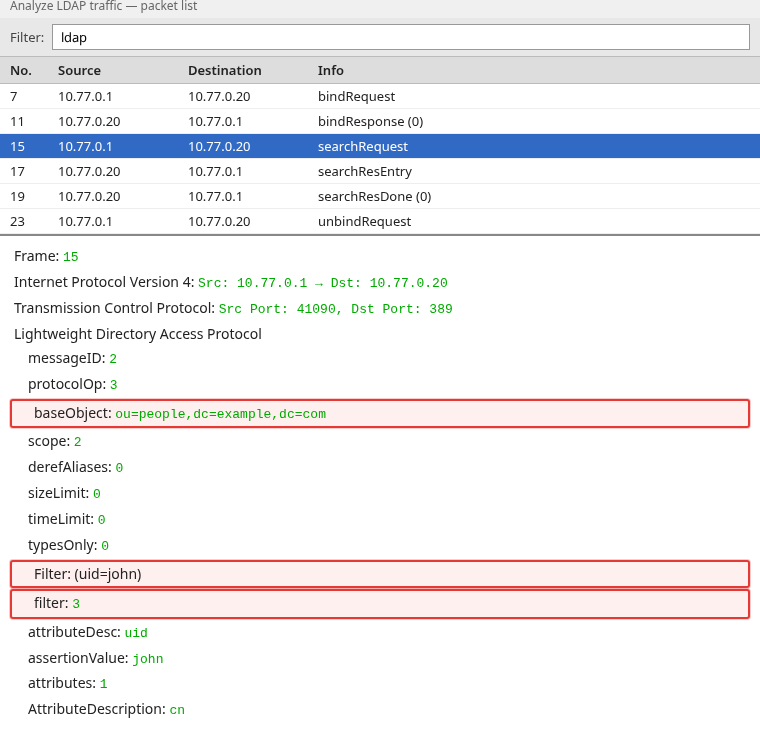Select packet 23 unbindRequest row

[380, 222]
